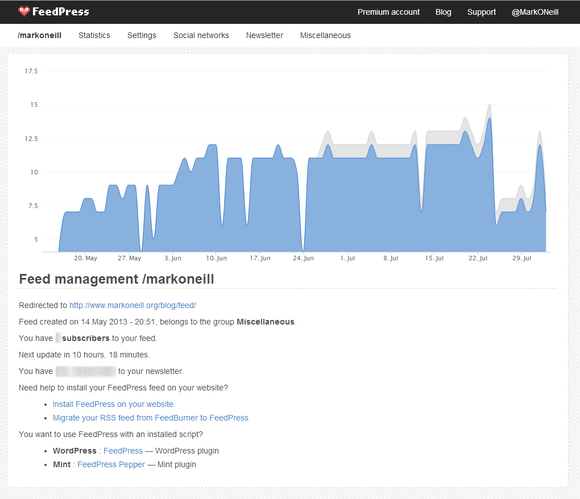Click the 12.5 y-axis value

tap(31, 138)
